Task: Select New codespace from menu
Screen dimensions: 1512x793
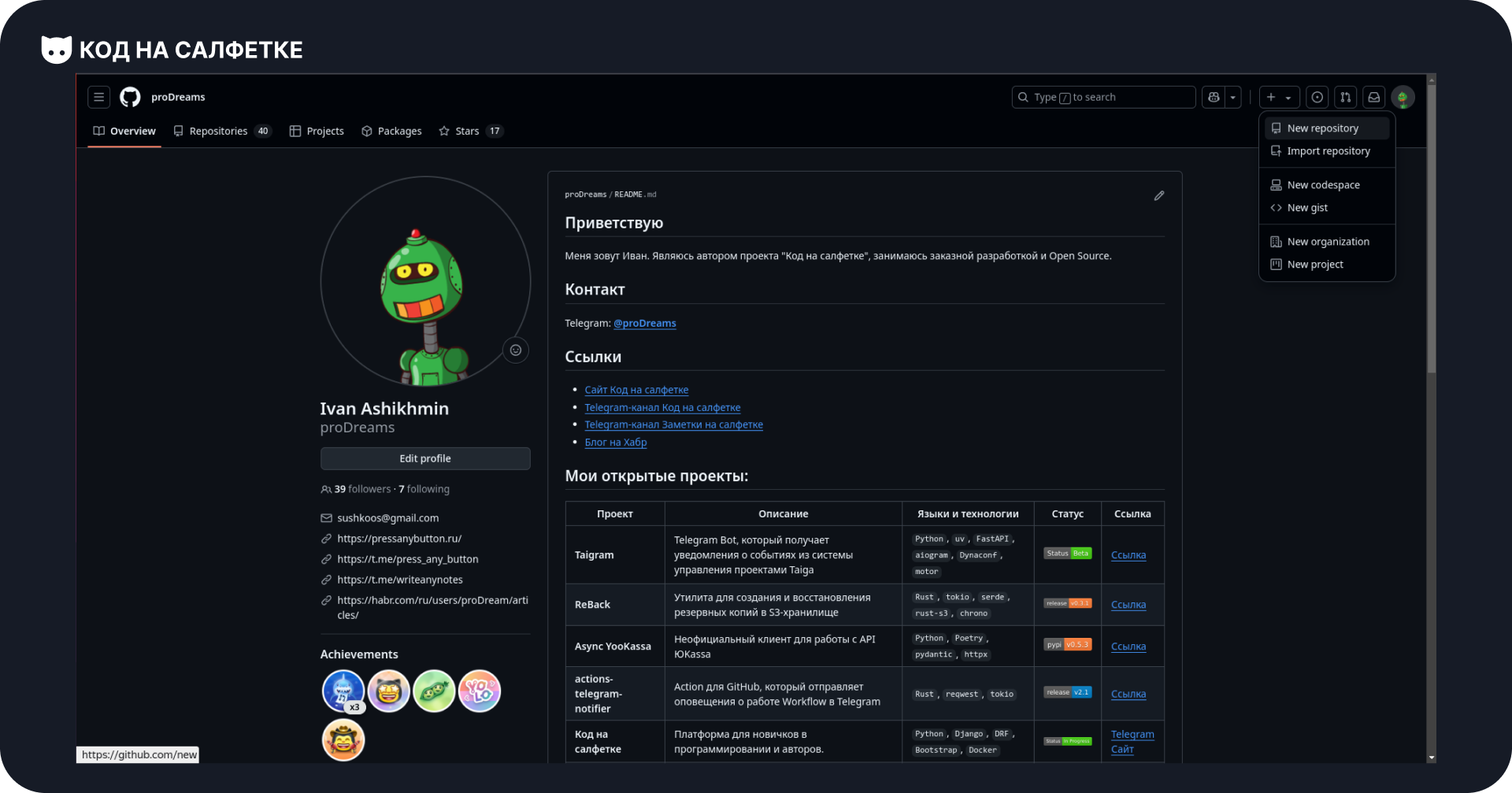Action: [x=1327, y=185]
